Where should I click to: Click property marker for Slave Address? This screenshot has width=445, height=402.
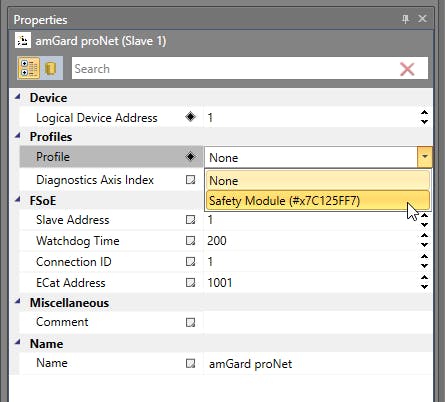click(190, 220)
